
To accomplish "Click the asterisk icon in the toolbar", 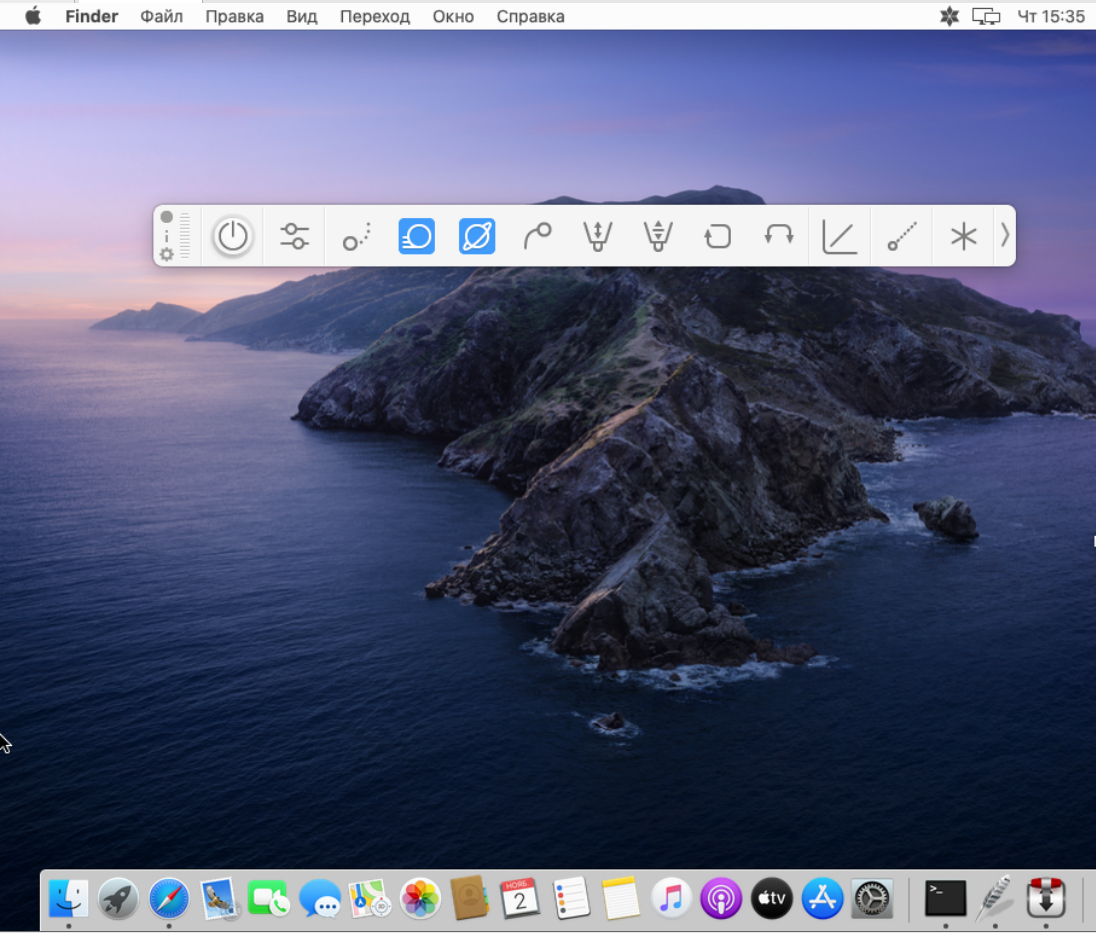I will click(963, 237).
